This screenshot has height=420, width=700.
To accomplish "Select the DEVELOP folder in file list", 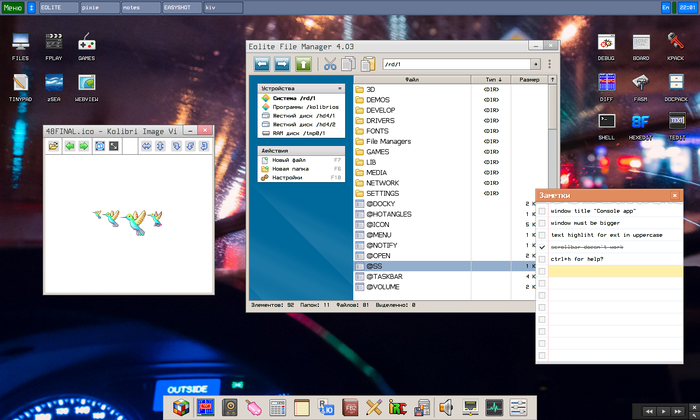I will pyautogui.click(x=381, y=110).
